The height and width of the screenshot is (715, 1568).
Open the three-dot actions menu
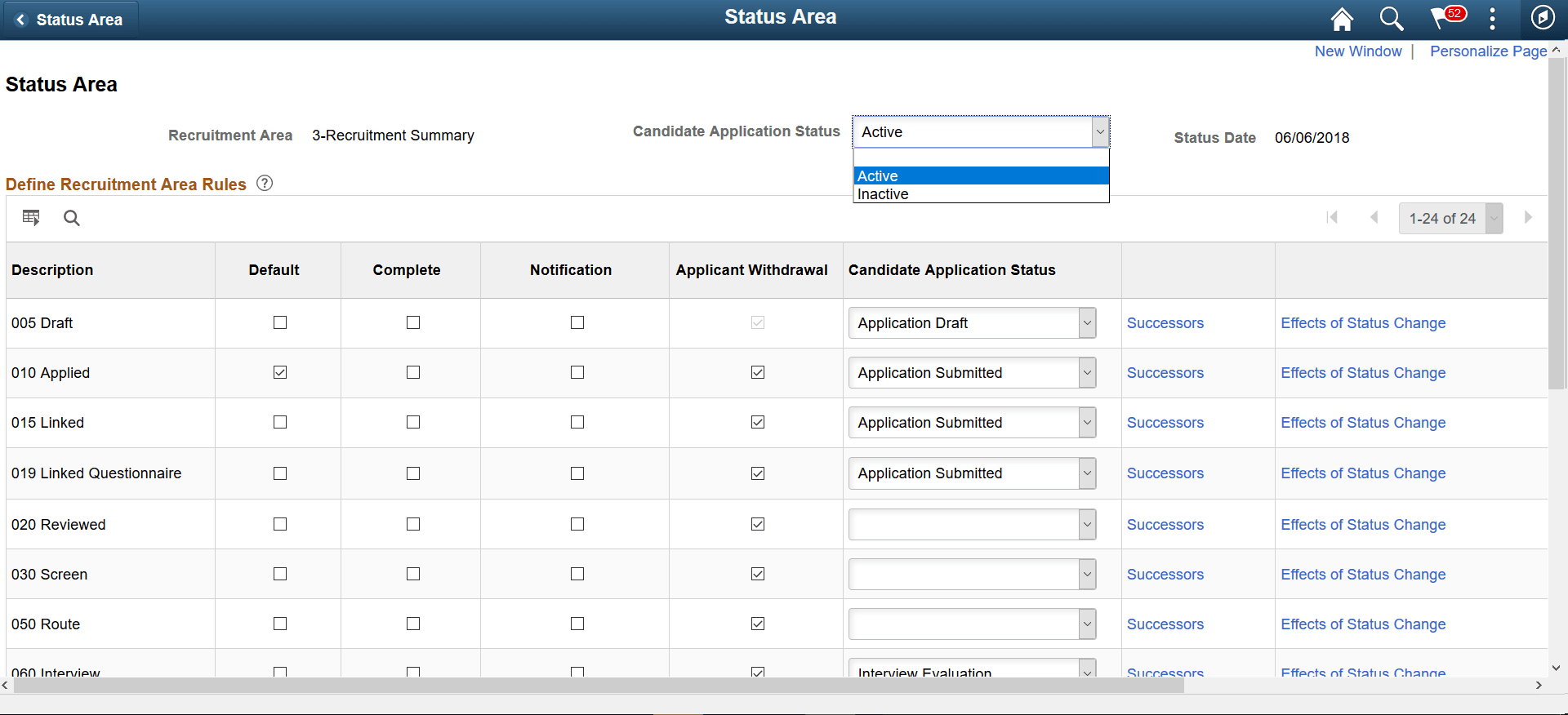1492,19
